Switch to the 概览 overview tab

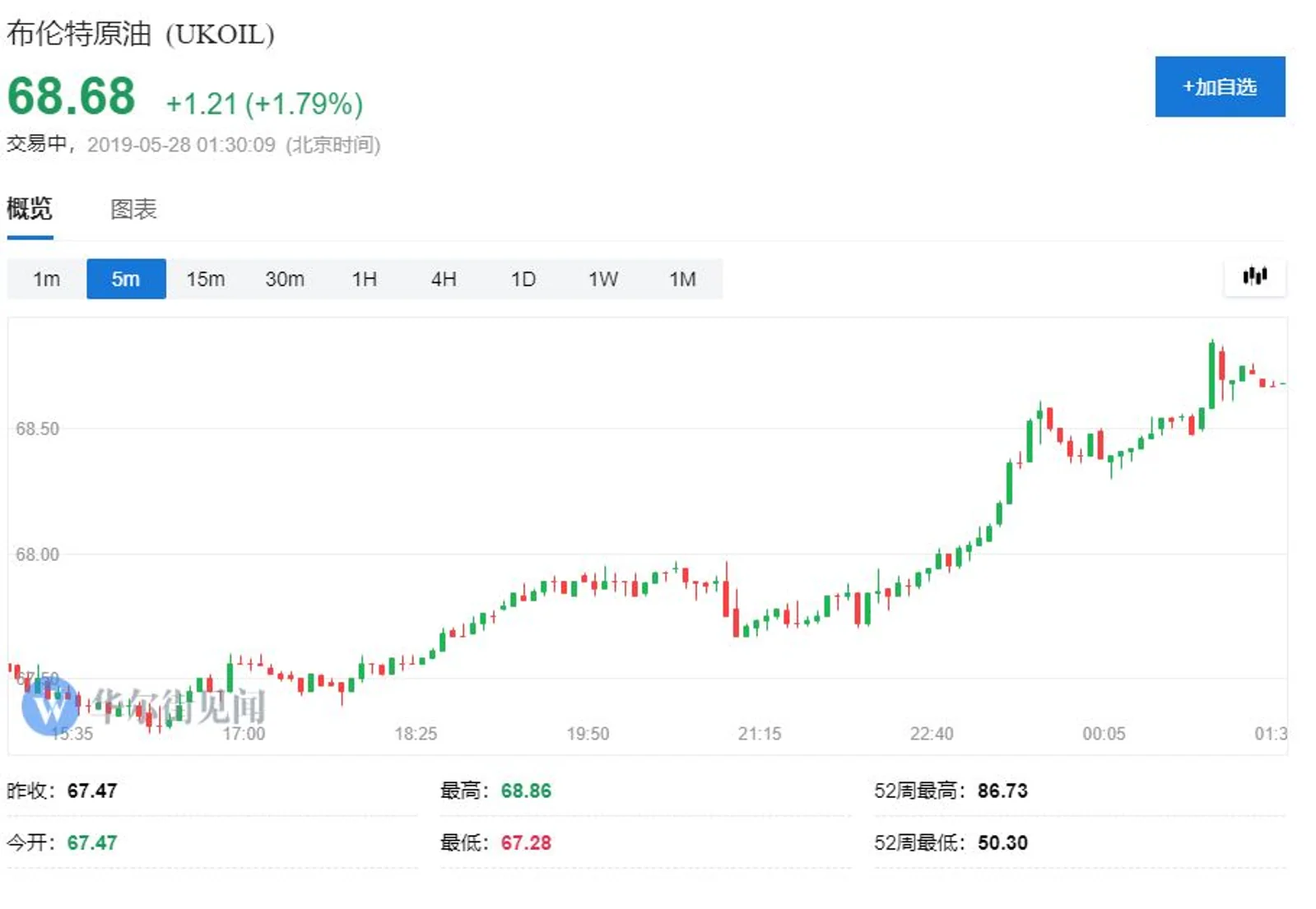click(30, 209)
